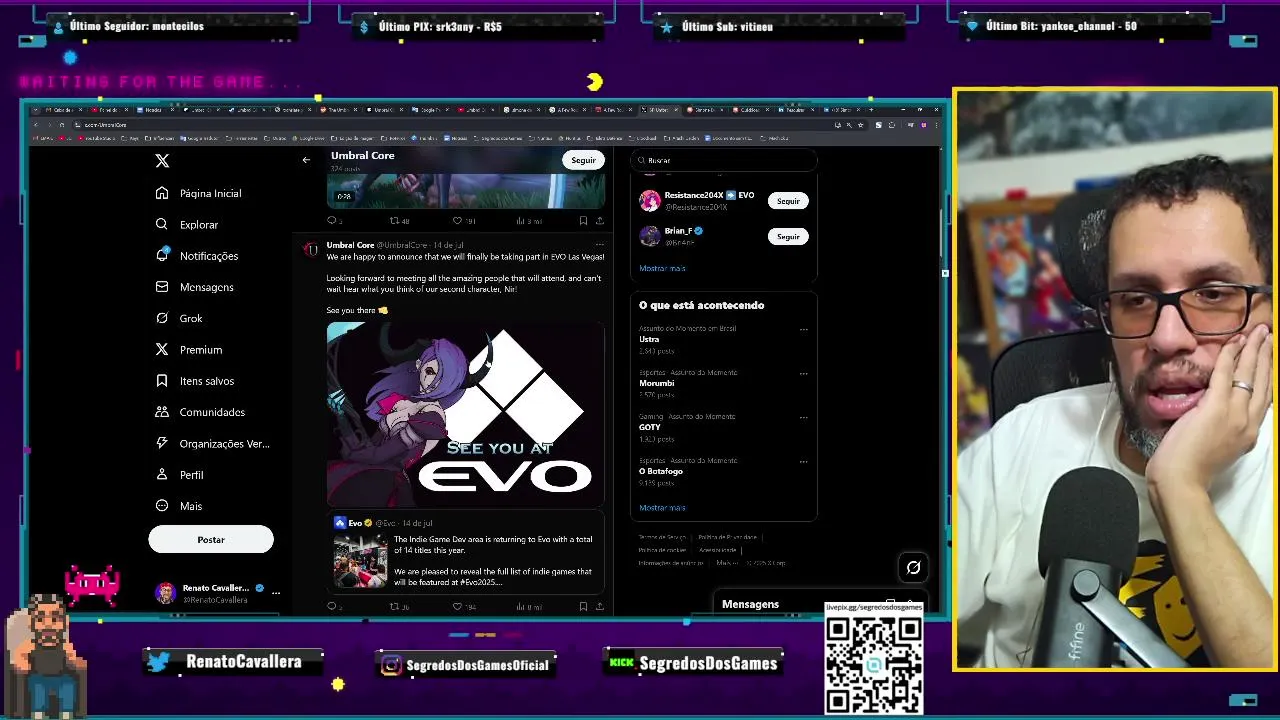The width and height of the screenshot is (1280, 720).
Task: Open more options for Ustra trend
Action: tap(803, 329)
